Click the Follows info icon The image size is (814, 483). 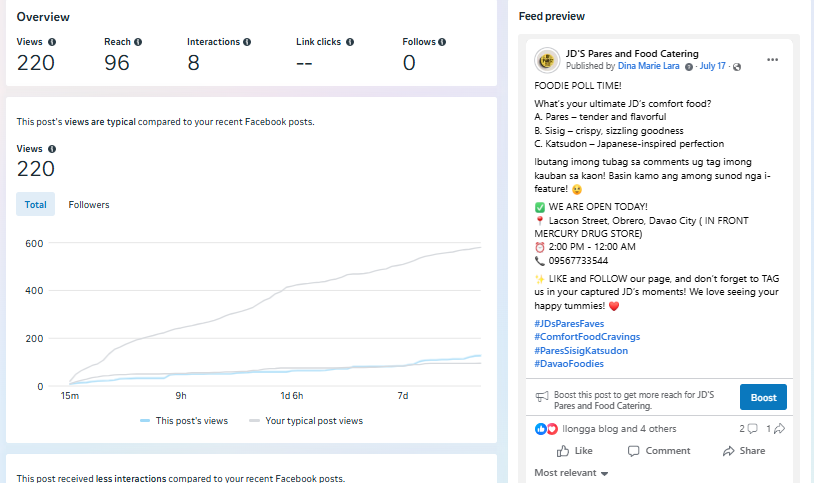[x=442, y=42]
